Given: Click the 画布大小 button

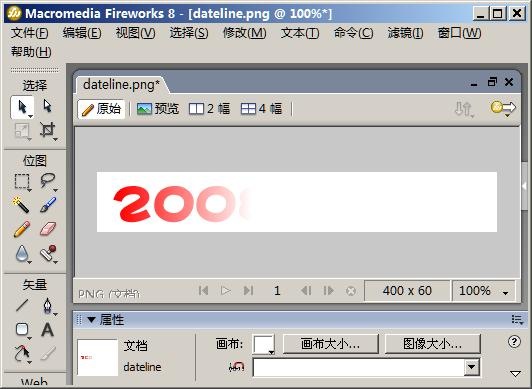Looking at the screenshot, I should (330, 344).
